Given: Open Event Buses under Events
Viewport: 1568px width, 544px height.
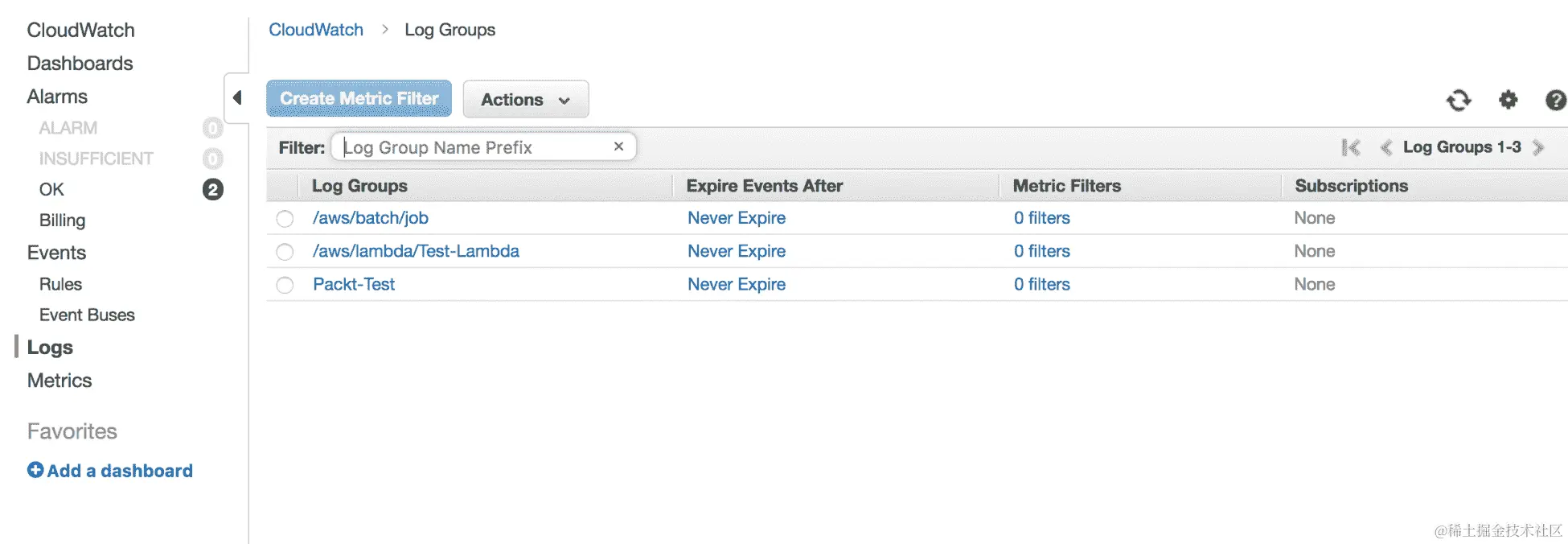Looking at the screenshot, I should coord(87,315).
